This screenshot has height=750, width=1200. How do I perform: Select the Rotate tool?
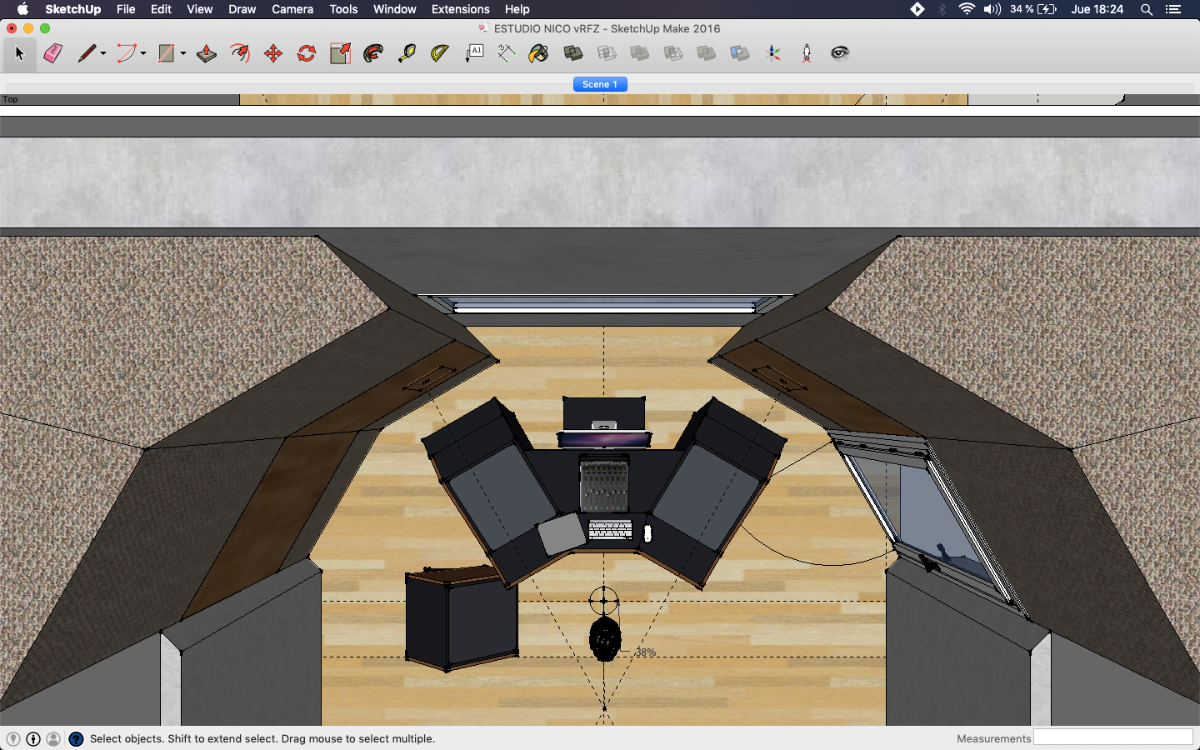[306, 53]
